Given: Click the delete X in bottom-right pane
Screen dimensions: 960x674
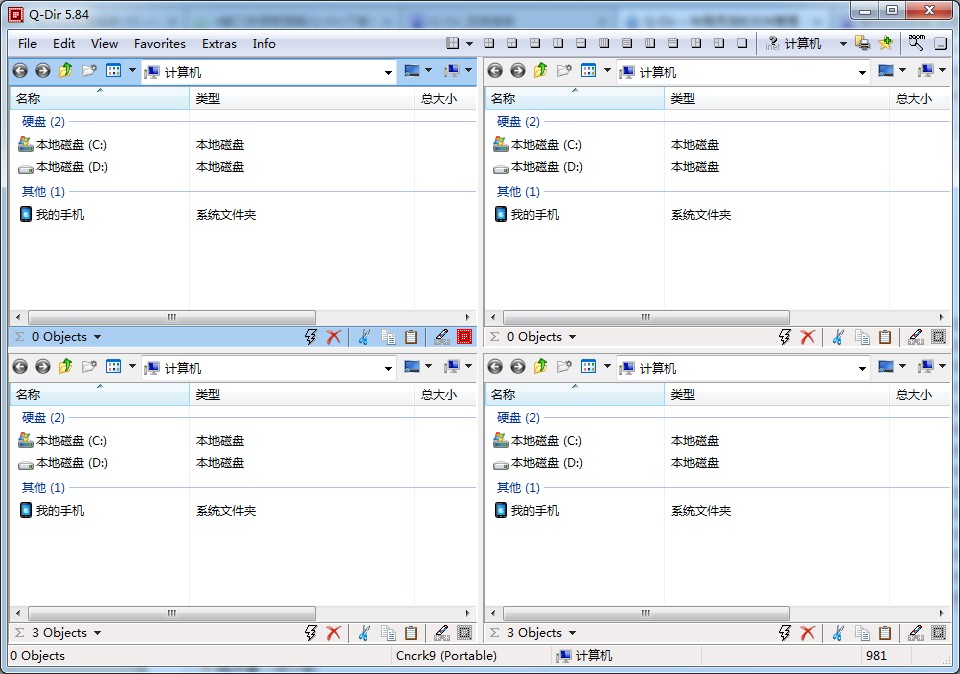Looking at the screenshot, I should [808, 632].
